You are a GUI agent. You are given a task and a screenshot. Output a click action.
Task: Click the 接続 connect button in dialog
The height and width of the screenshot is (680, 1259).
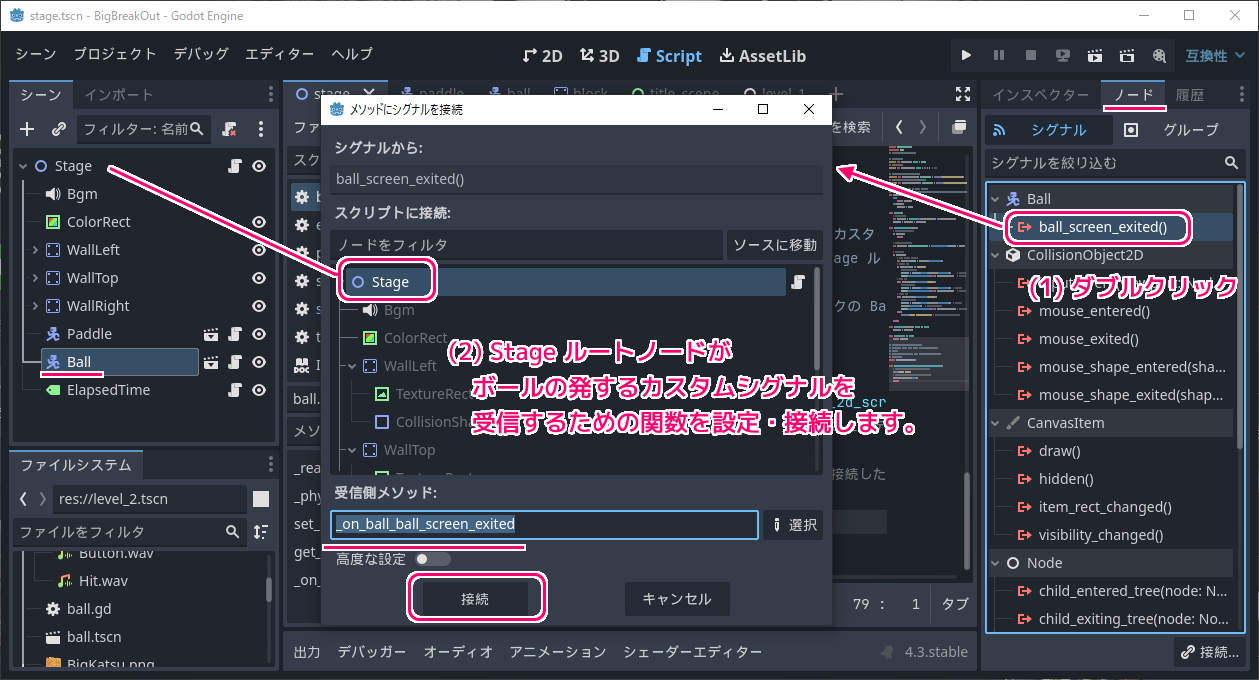[475, 599]
